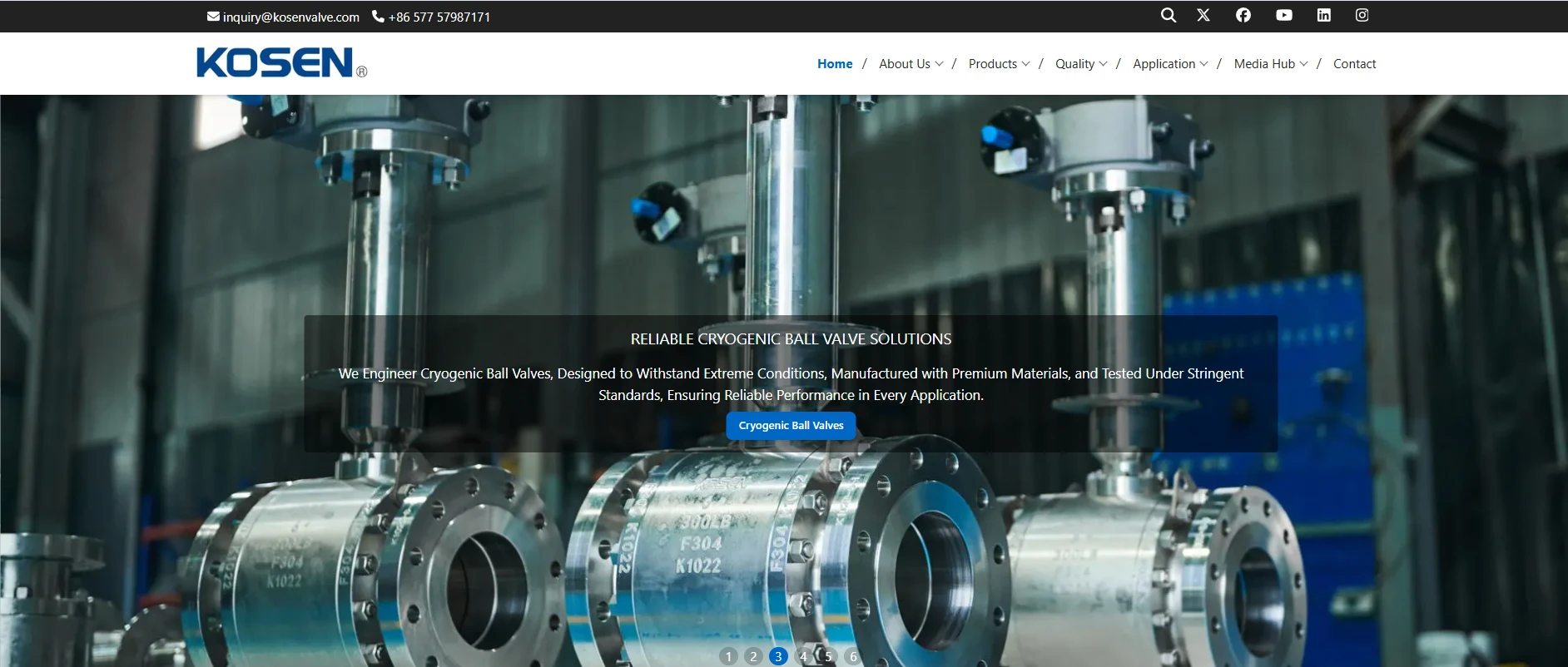Open the Media Hub menu
1568x667 pixels.
[1265, 64]
